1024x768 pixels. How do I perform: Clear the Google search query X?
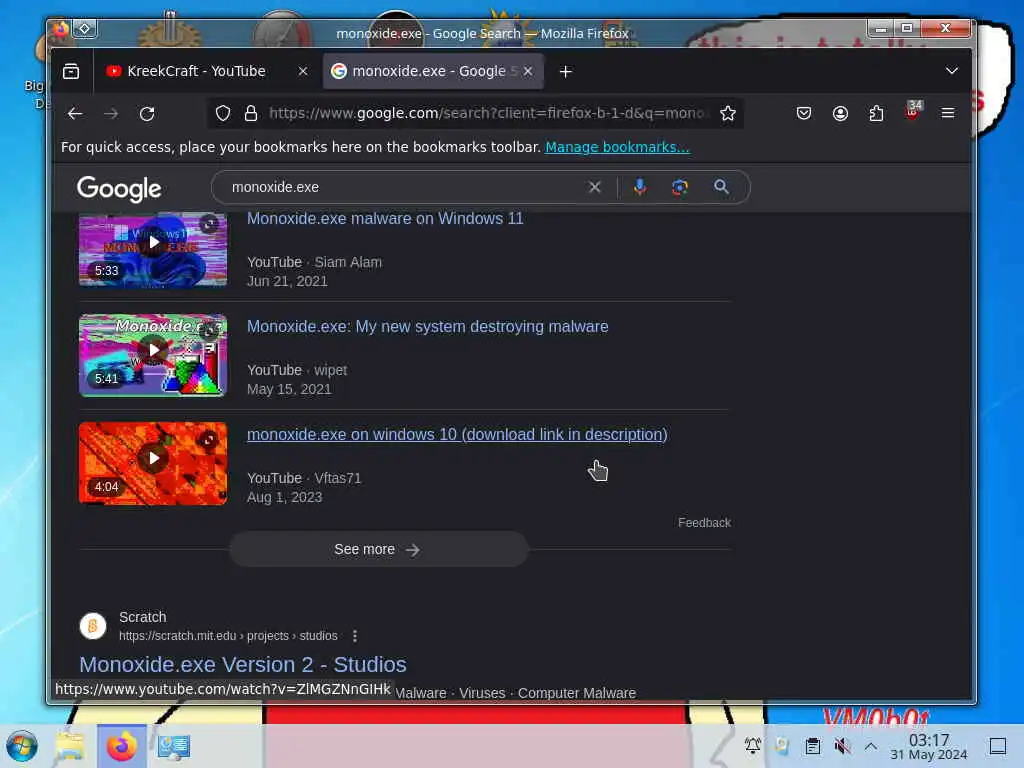click(594, 187)
